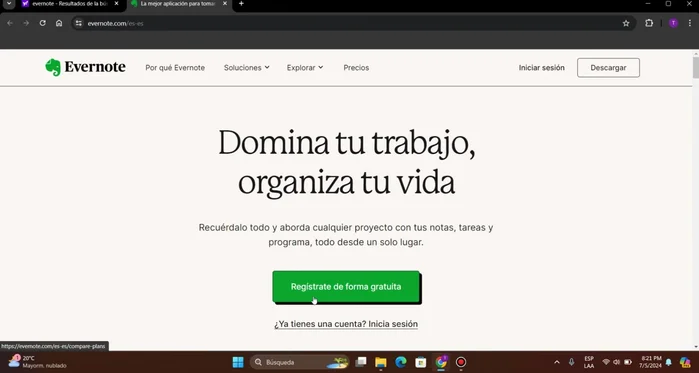Show hidden system tray icons
Viewport: 699px width, 373px height.
pyautogui.click(x=557, y=362)
